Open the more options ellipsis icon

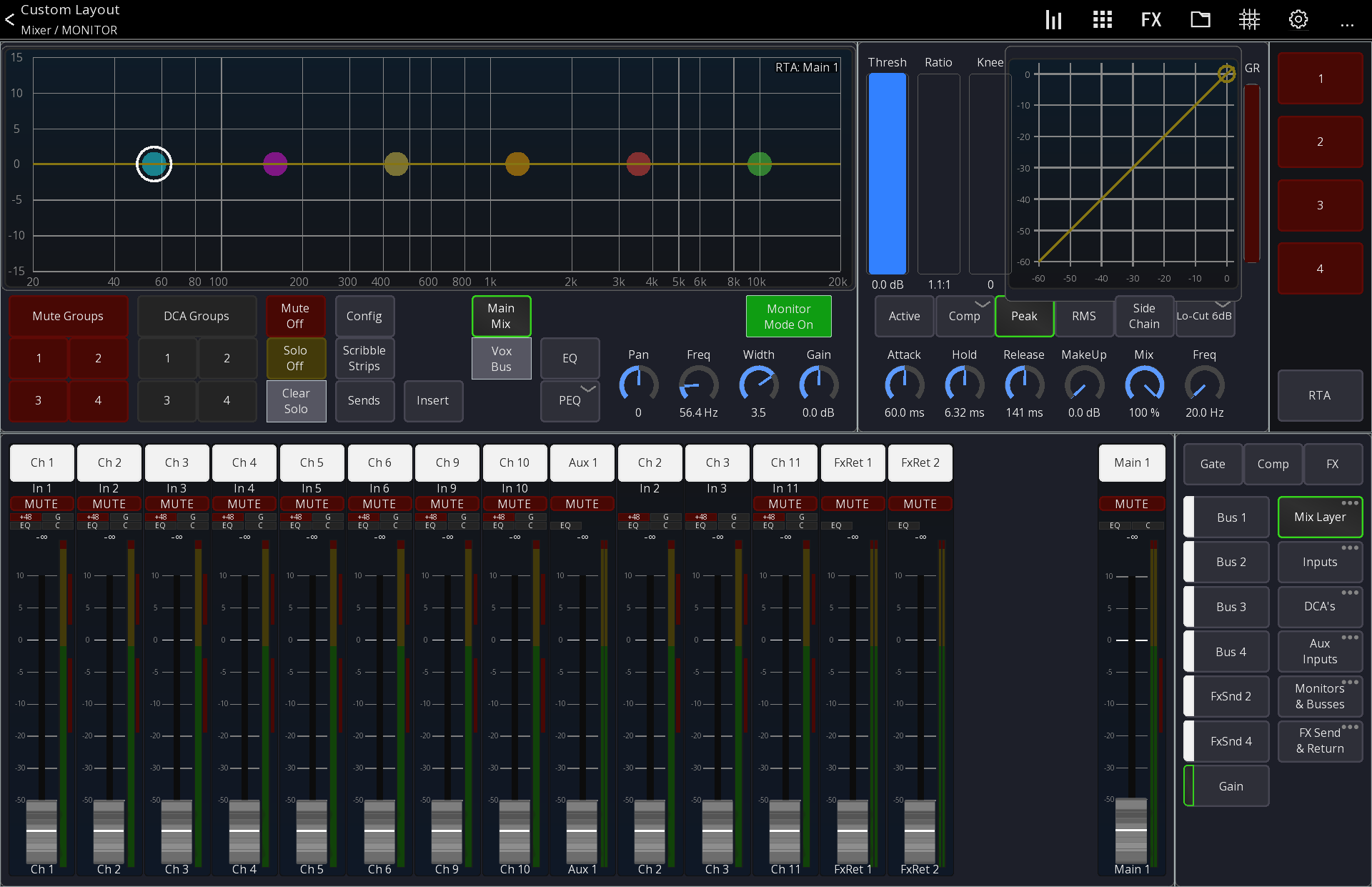[1347, 24]
